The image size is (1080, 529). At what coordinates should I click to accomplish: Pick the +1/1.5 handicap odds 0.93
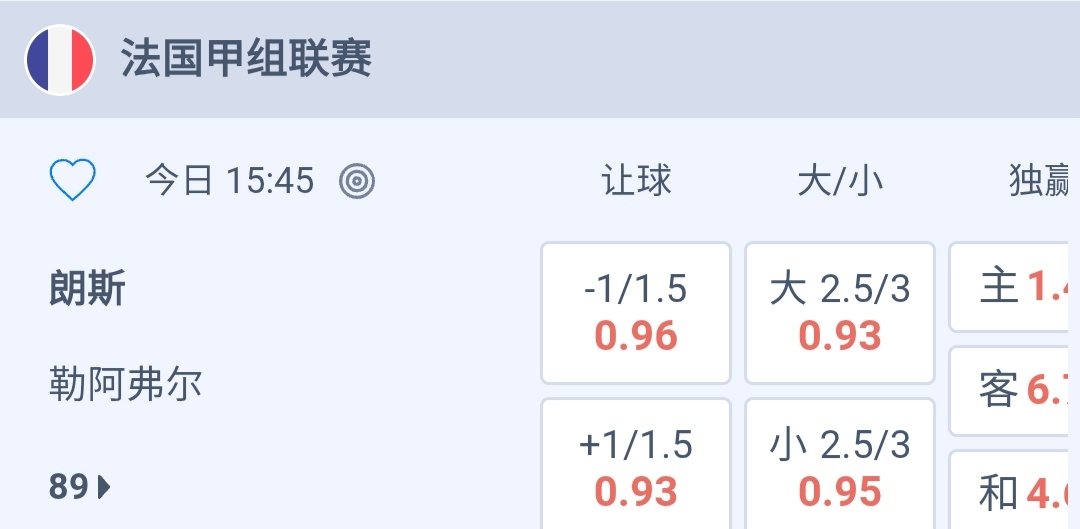click(x=636, y=469)
